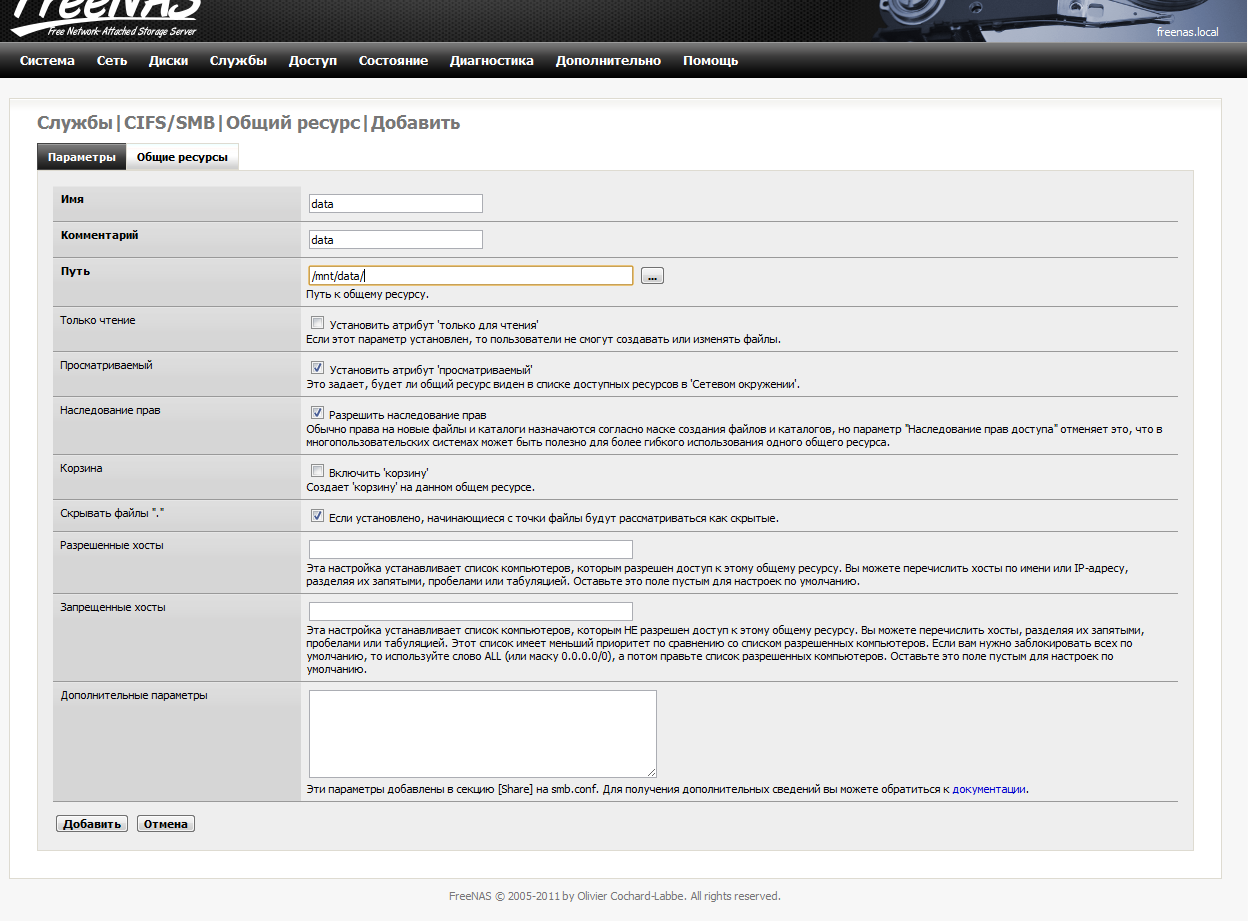Viewport: 1248px width, 921px height.
Task: Open the Дополнительно menu
Action: [x=608, y=61]
